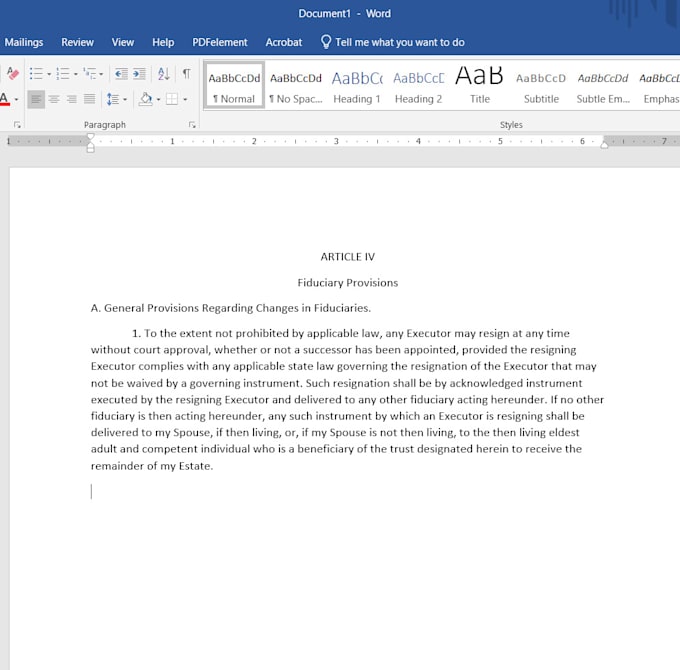The image size is (680, 670).
Task: Expand the Multilevel List dropdown arrow
Action: tap(101, 74)
